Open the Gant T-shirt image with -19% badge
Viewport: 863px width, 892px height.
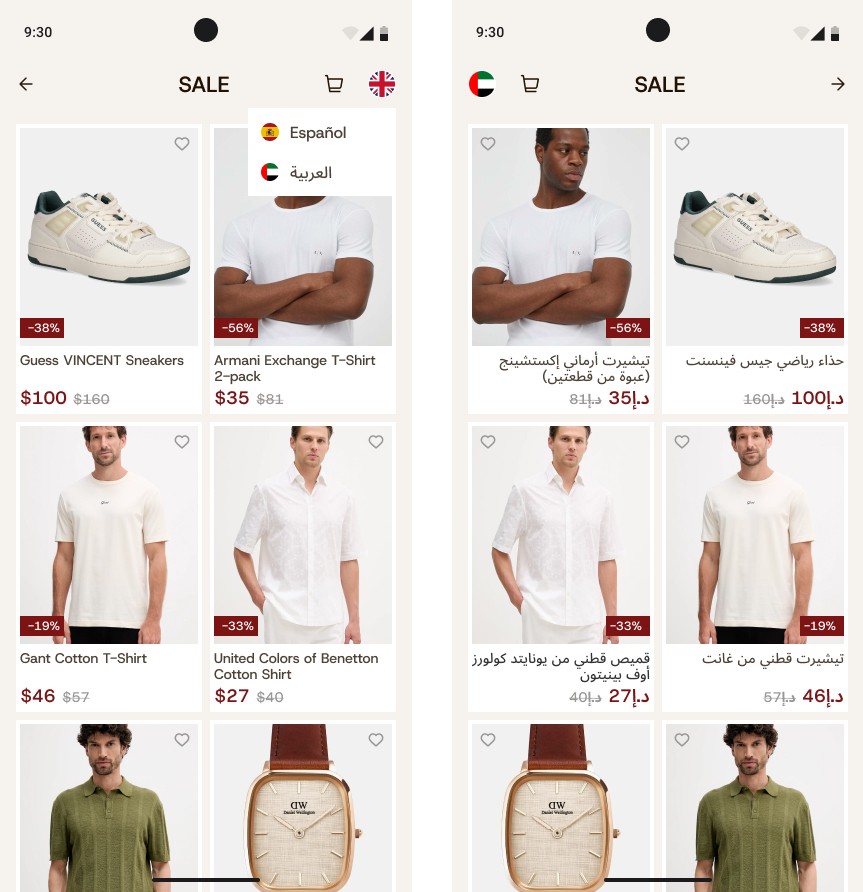(109, 535)
